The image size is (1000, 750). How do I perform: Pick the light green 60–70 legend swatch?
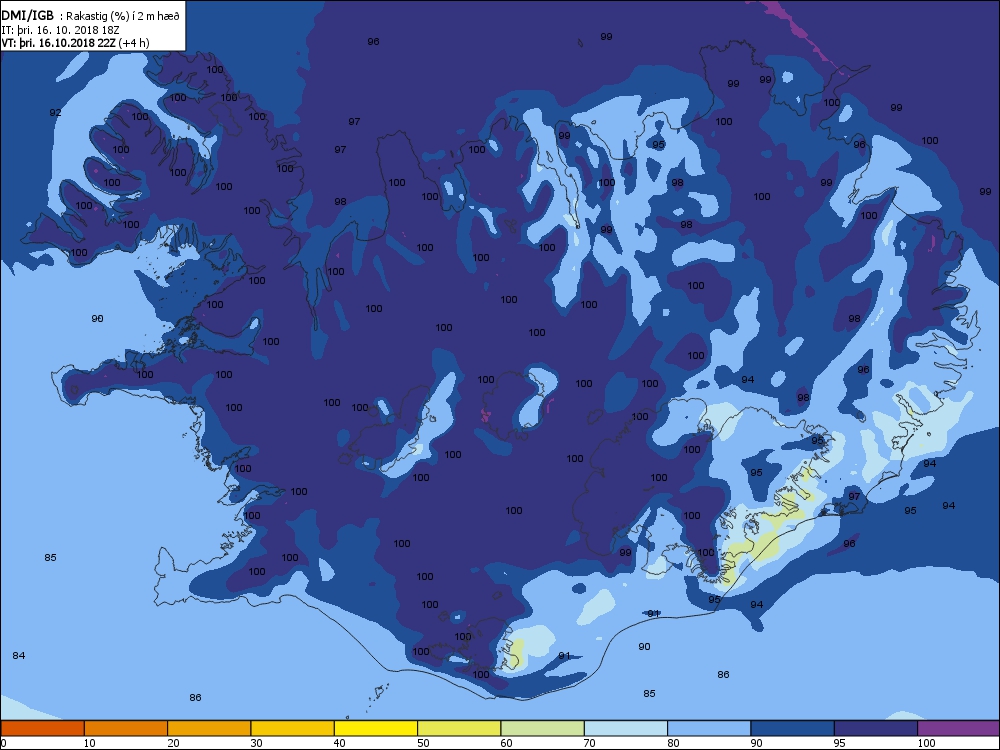(543, 728)
